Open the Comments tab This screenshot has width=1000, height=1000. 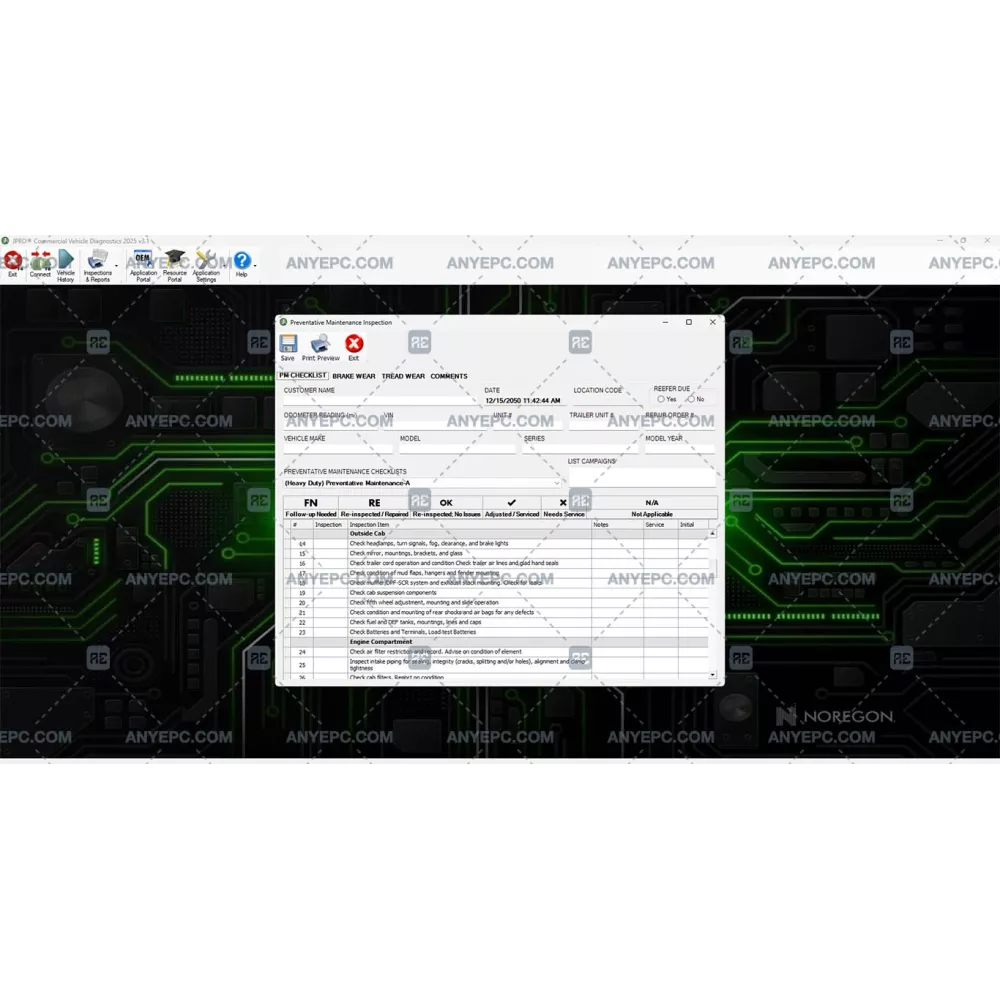tap(449, 376)
